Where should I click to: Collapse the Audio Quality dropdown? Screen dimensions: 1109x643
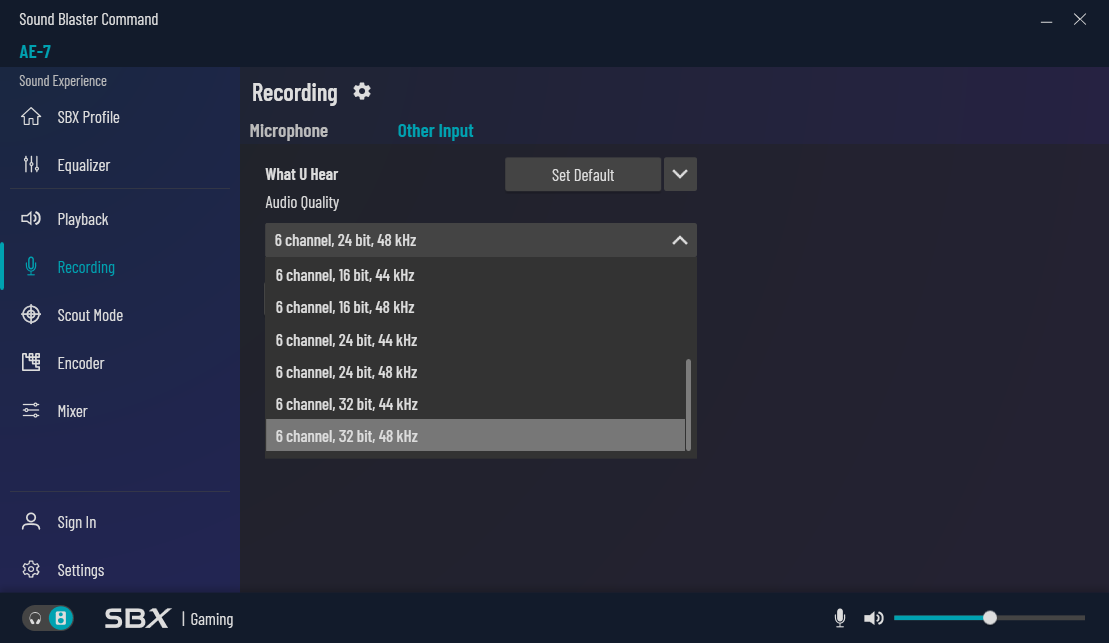point(679,240)
